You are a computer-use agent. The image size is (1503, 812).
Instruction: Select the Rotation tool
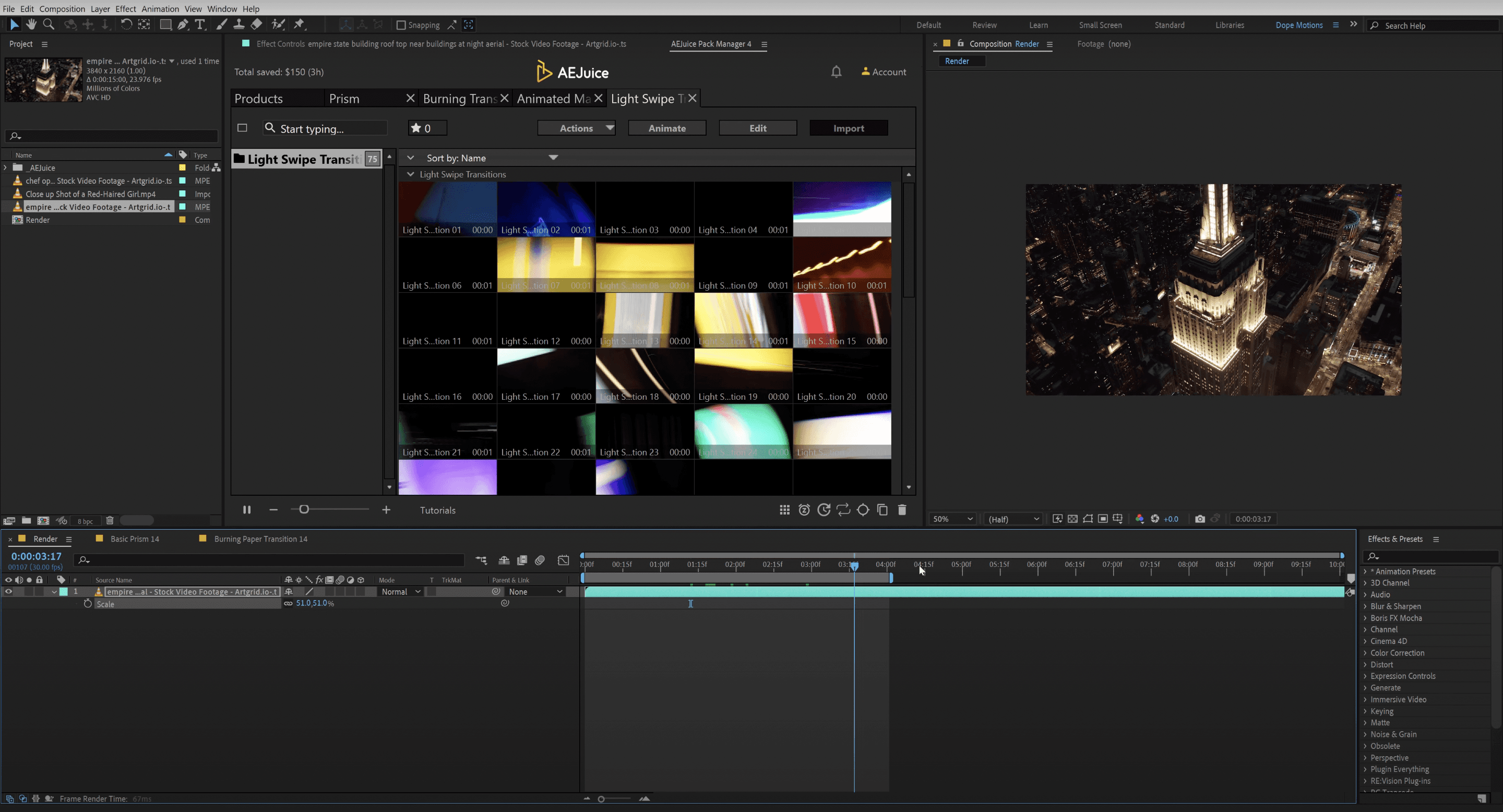tap(126, 24)
